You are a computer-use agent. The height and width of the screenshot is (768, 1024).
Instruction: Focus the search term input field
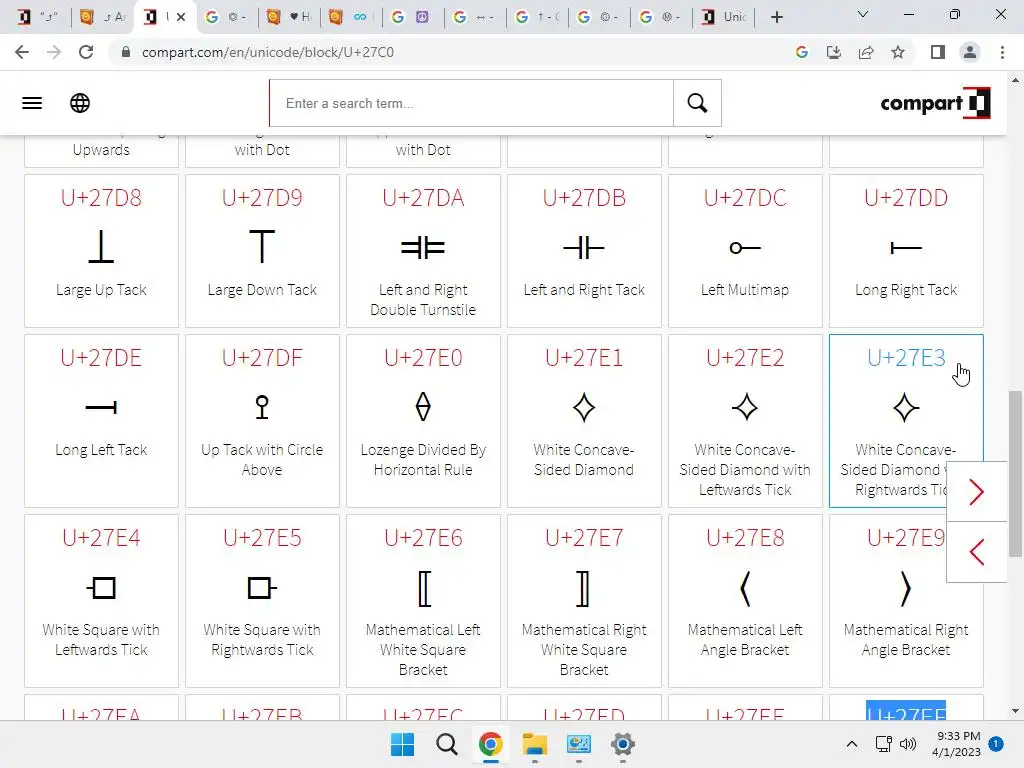pyautogui.click(x=472, y=103)
